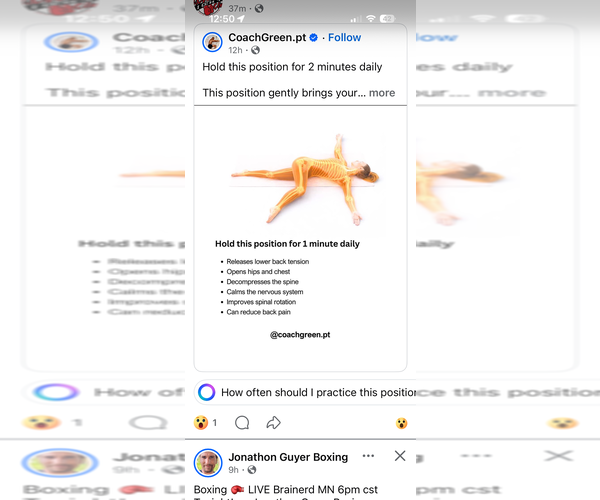Open the CoachGreen.pt page name
The width and height of the screenshot is (600, 500).
click(267, 37)
